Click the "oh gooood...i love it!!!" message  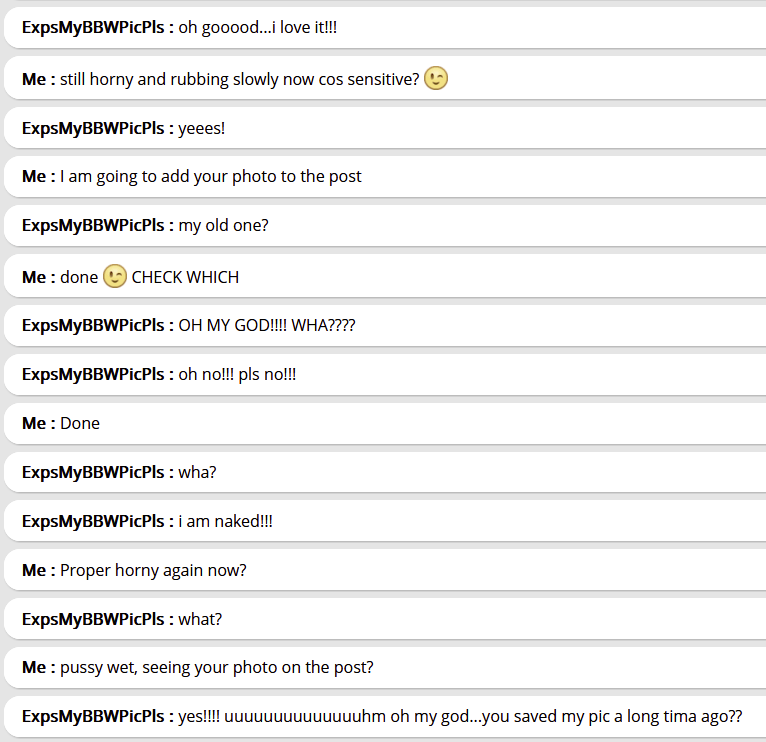257,28
